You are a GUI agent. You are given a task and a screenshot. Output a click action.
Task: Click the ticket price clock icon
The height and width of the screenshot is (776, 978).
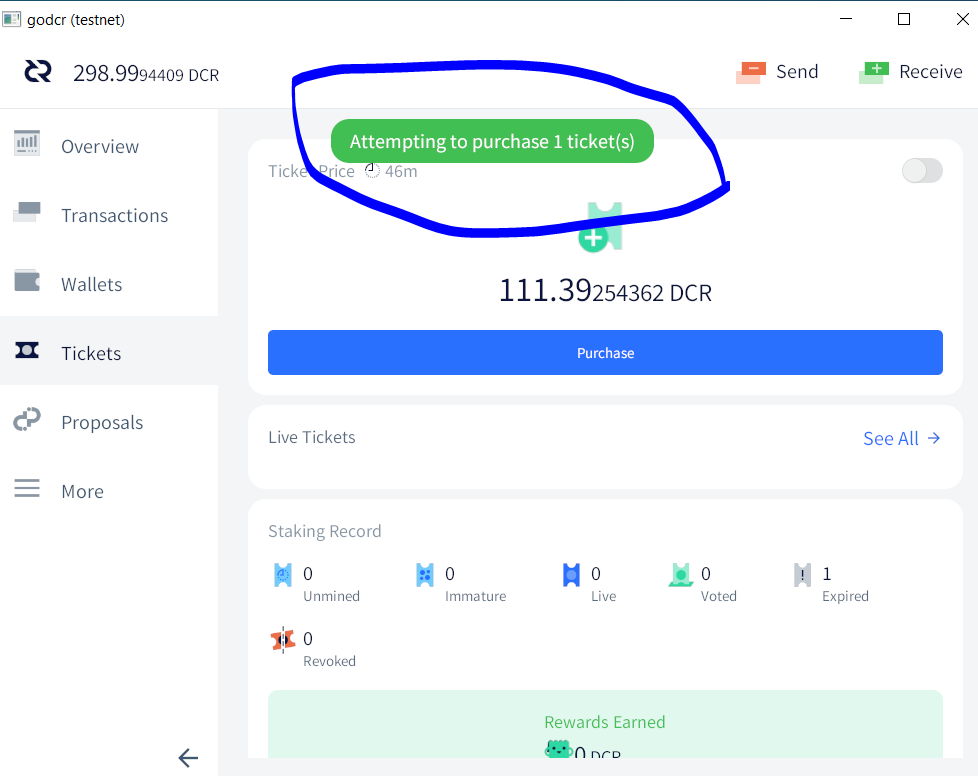[372, 170]
